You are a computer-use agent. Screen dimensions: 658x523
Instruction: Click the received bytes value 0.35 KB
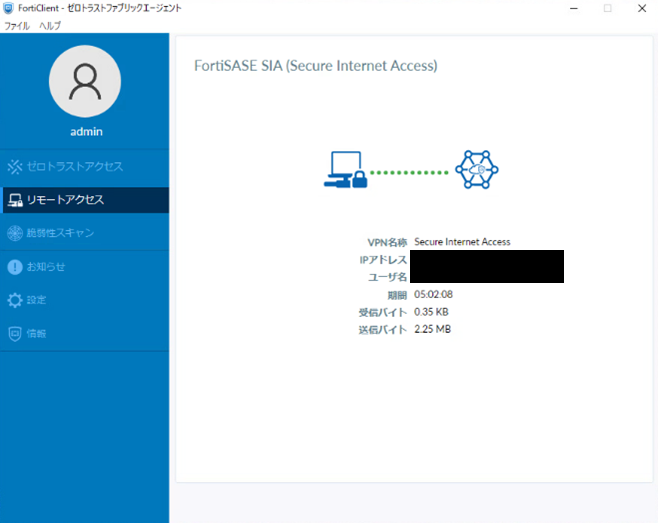tap(431, 312)
